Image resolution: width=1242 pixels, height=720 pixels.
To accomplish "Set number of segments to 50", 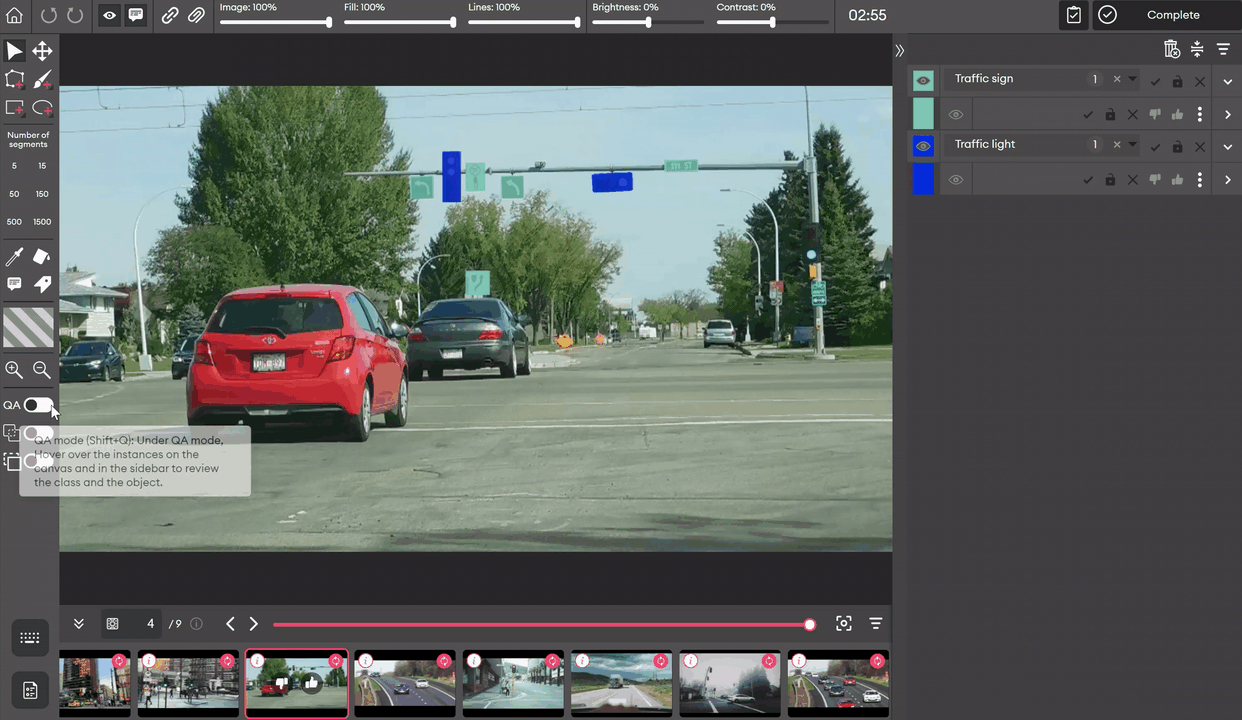I will pyautogui.click(x=14, y=194).
